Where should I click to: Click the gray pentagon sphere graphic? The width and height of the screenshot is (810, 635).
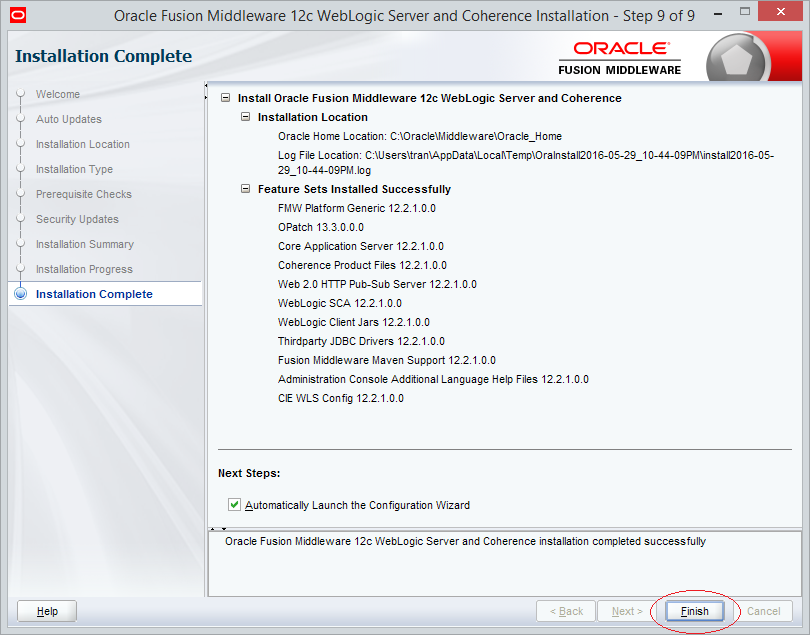pyautogui.click(x=736, y=59)
